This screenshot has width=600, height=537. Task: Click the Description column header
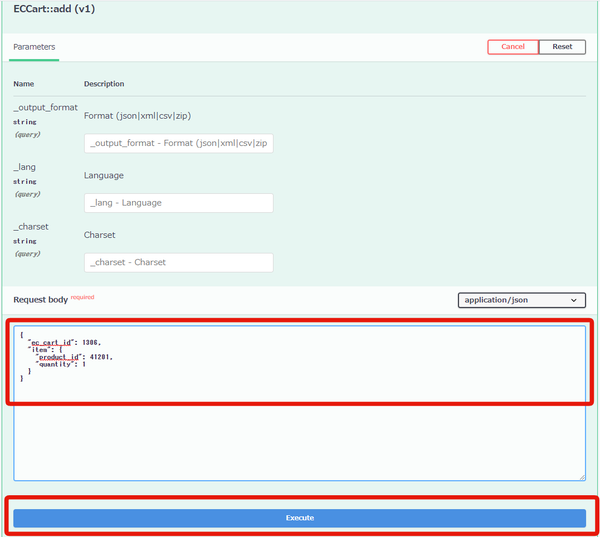[104, 84]
